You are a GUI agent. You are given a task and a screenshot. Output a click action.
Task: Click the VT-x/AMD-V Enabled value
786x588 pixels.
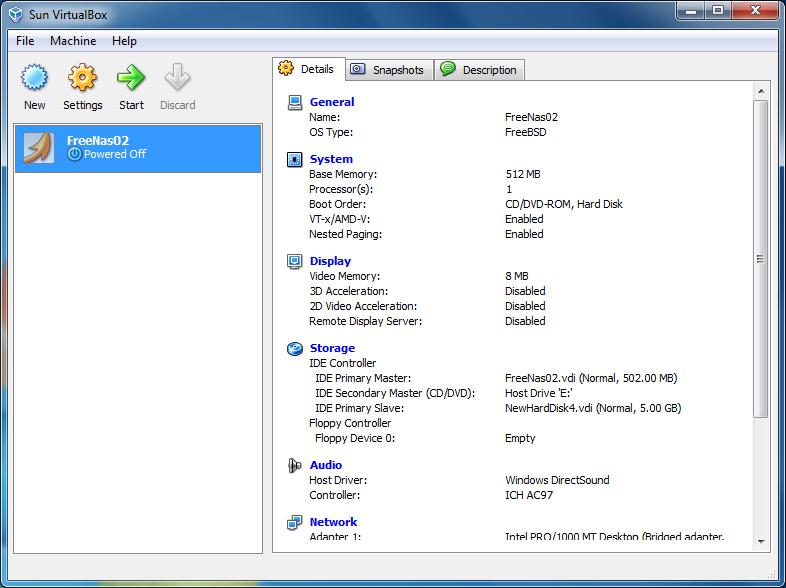coord(524,219)
